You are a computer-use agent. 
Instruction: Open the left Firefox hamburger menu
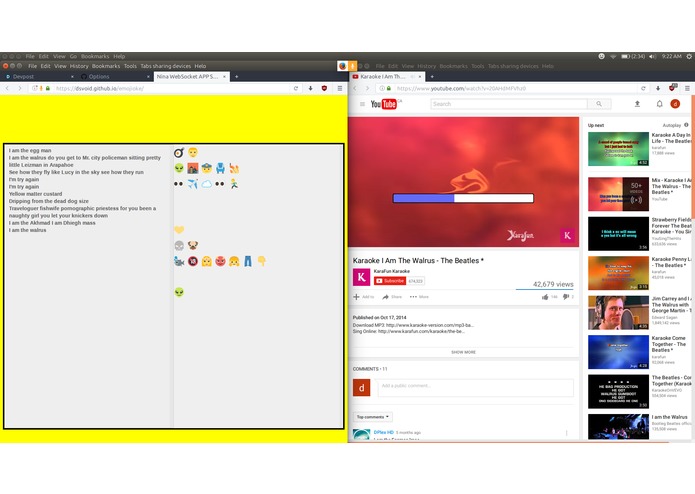[x=340, y=89]
